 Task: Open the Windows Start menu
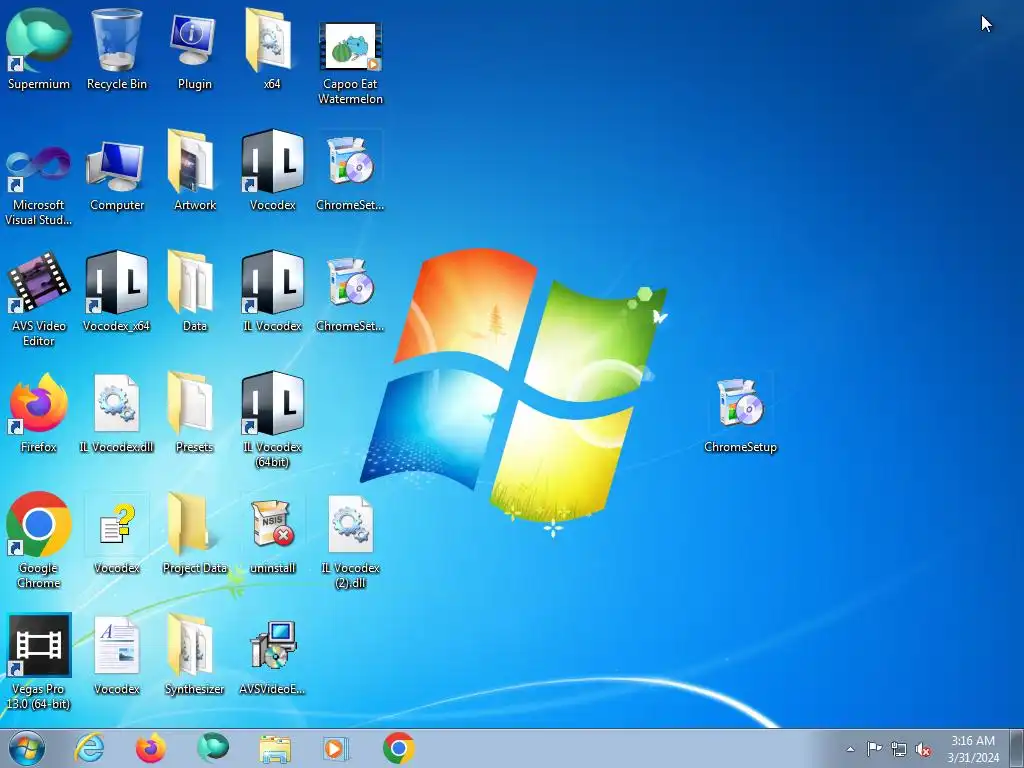tap(27, 748)
